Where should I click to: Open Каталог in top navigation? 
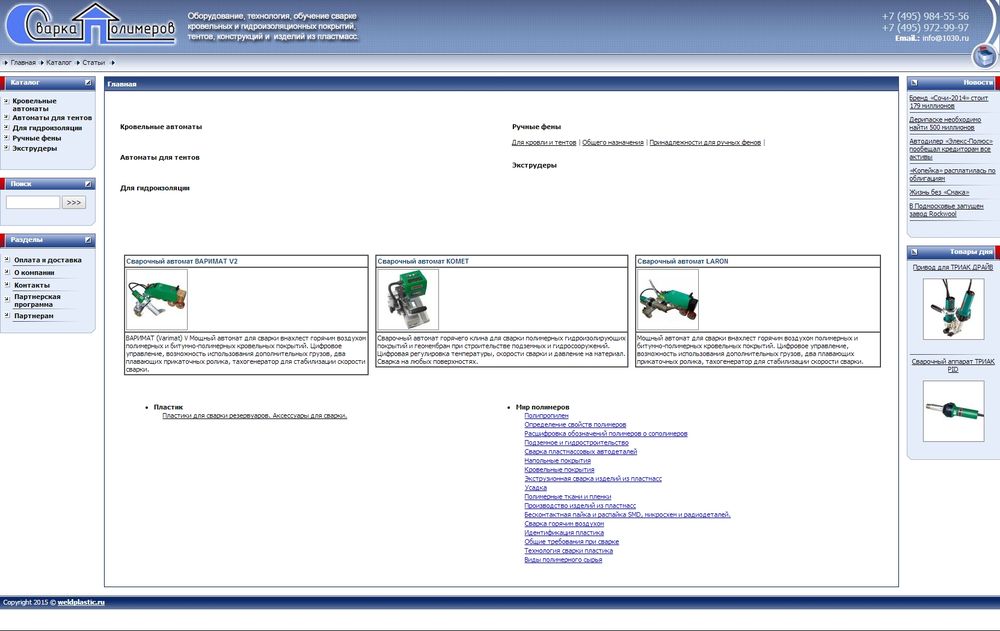[x=59, y=63]
